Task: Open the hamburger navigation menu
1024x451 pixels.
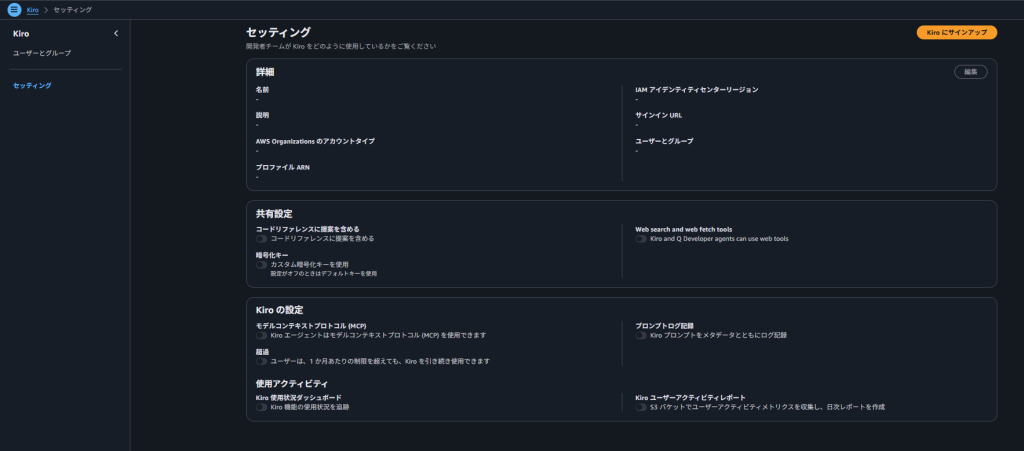Action: click(x=14, y=9)
